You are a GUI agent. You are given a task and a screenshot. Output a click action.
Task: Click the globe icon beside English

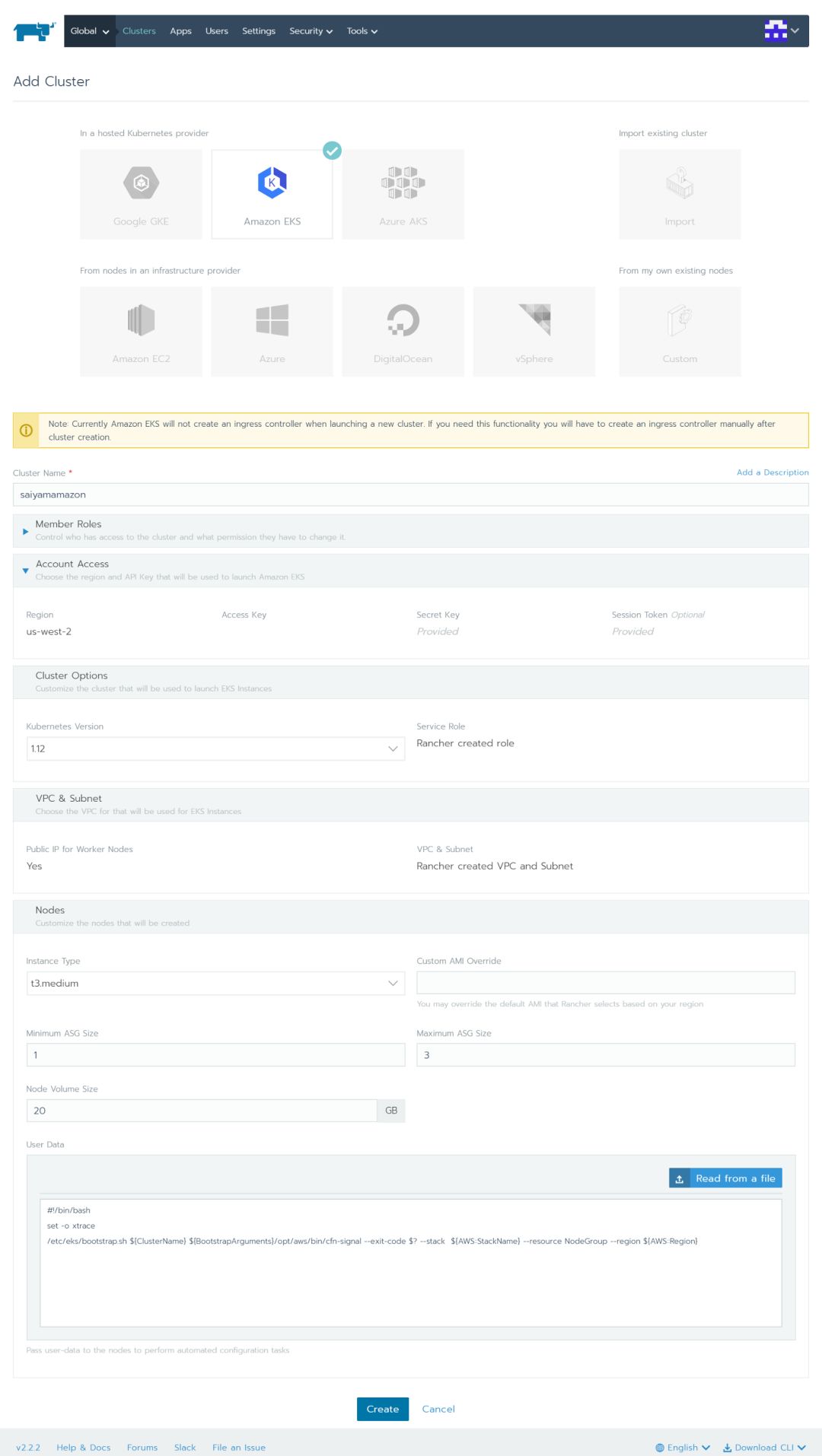coord(660,1448)
